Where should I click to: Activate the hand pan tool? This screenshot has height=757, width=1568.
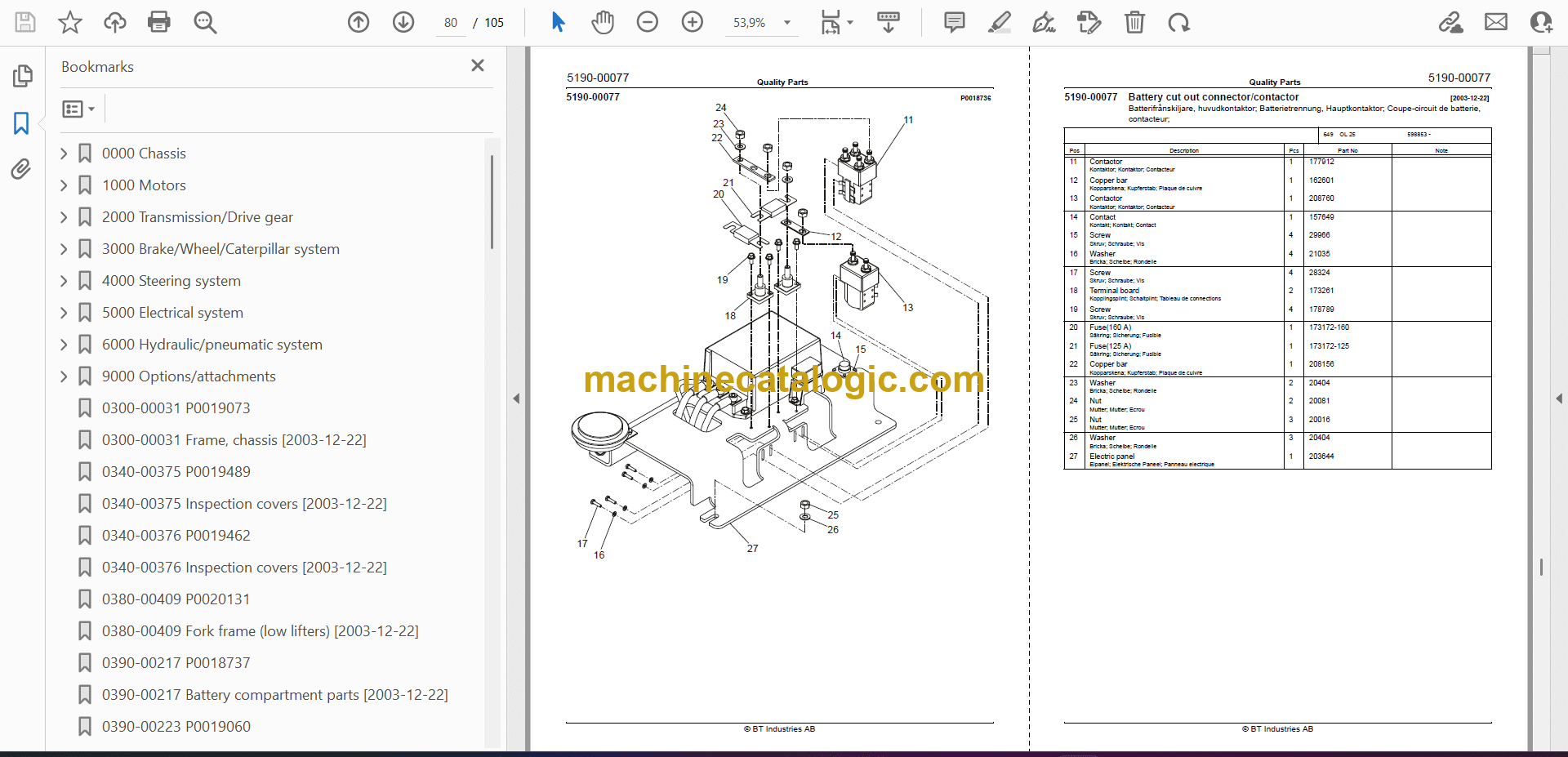(x=603, y=22)
